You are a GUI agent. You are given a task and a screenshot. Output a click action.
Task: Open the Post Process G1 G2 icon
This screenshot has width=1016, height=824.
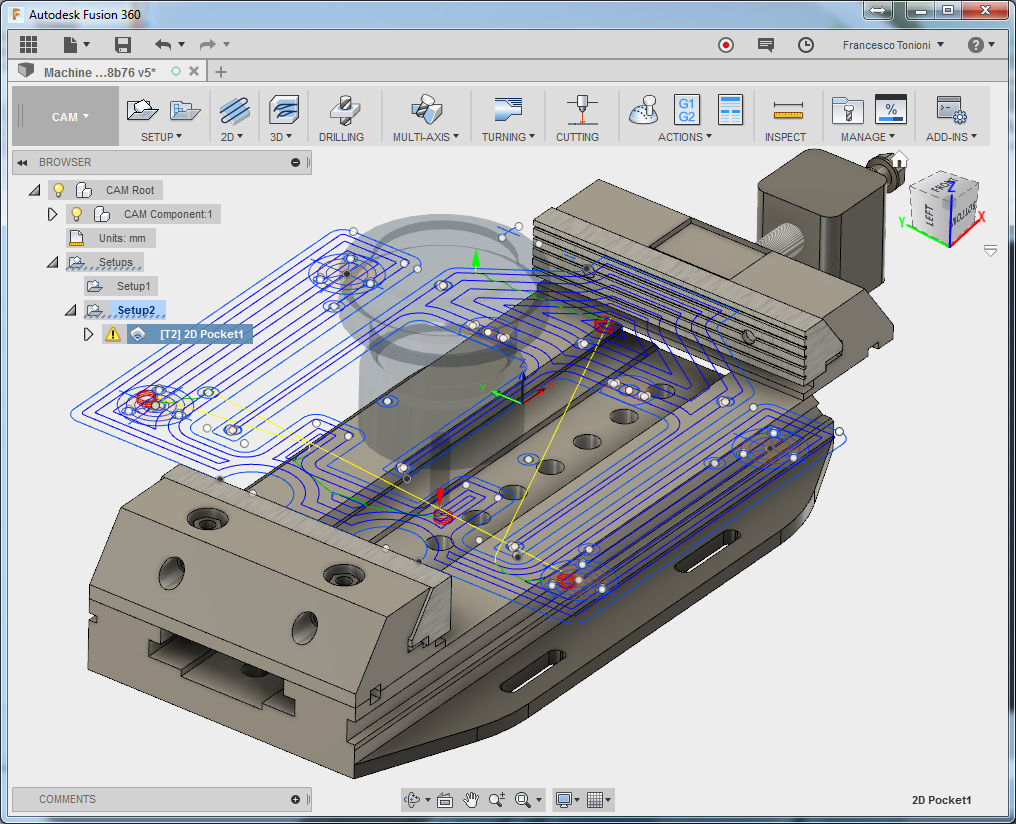click(687, 109)
